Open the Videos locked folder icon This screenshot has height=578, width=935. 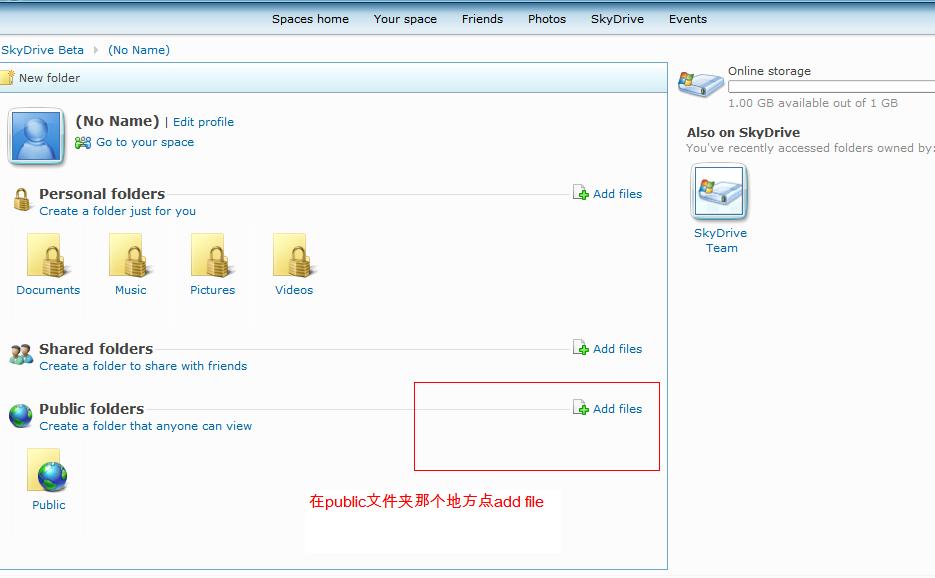tap(293, 255)
